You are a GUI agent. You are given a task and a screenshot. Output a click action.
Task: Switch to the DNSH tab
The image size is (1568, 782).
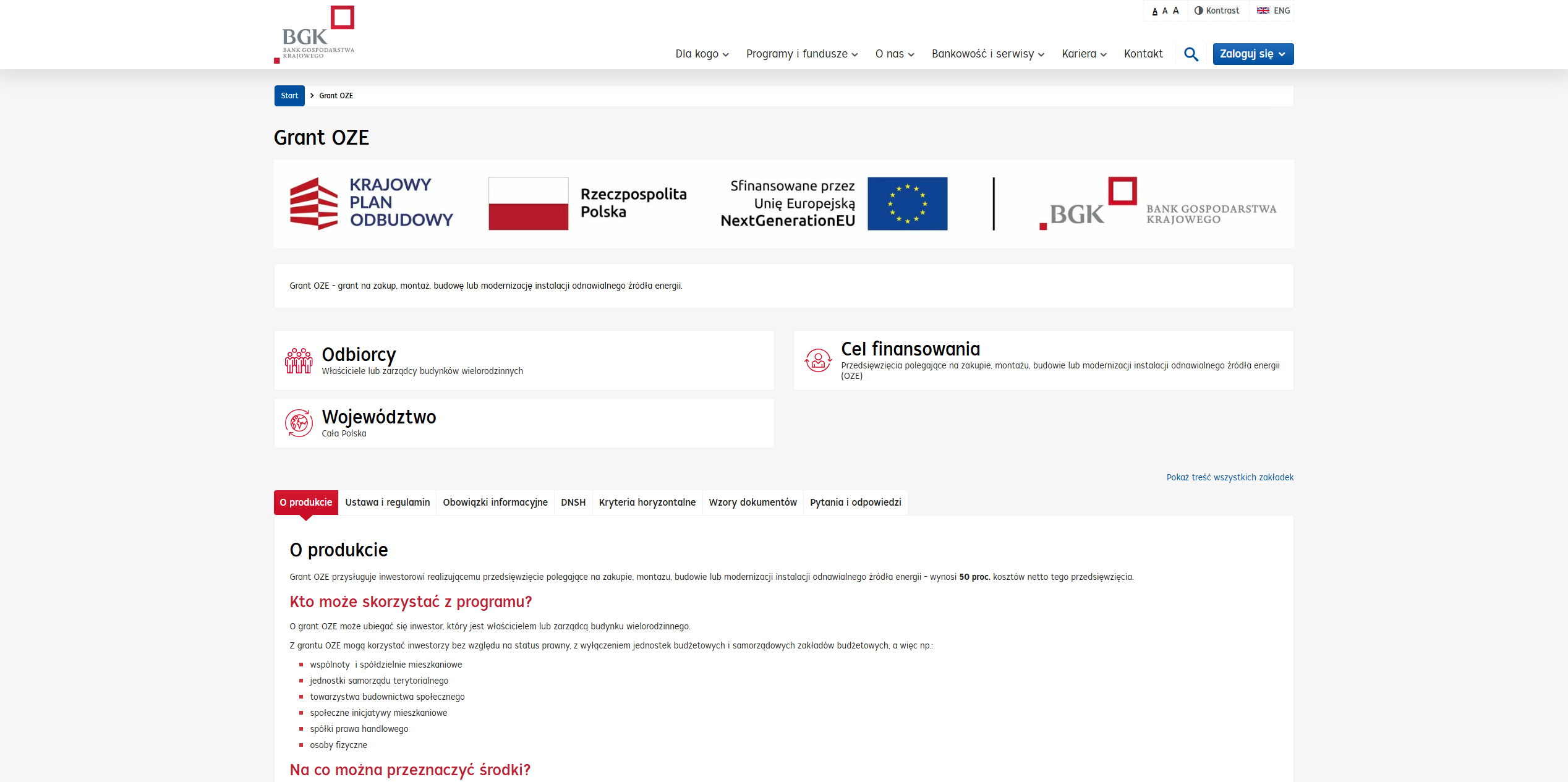(x=573, y=503)
